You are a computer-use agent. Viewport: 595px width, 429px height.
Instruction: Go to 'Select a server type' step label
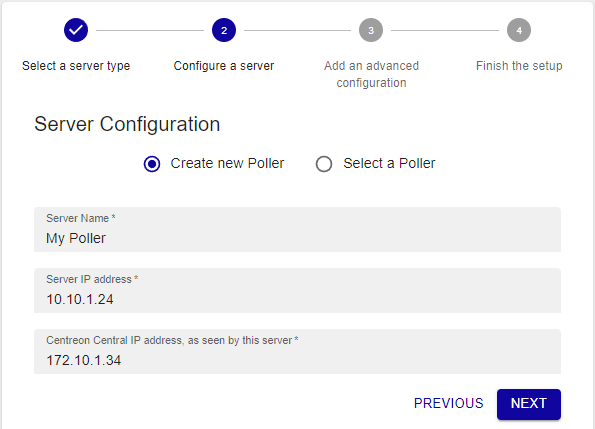point(76,66)
